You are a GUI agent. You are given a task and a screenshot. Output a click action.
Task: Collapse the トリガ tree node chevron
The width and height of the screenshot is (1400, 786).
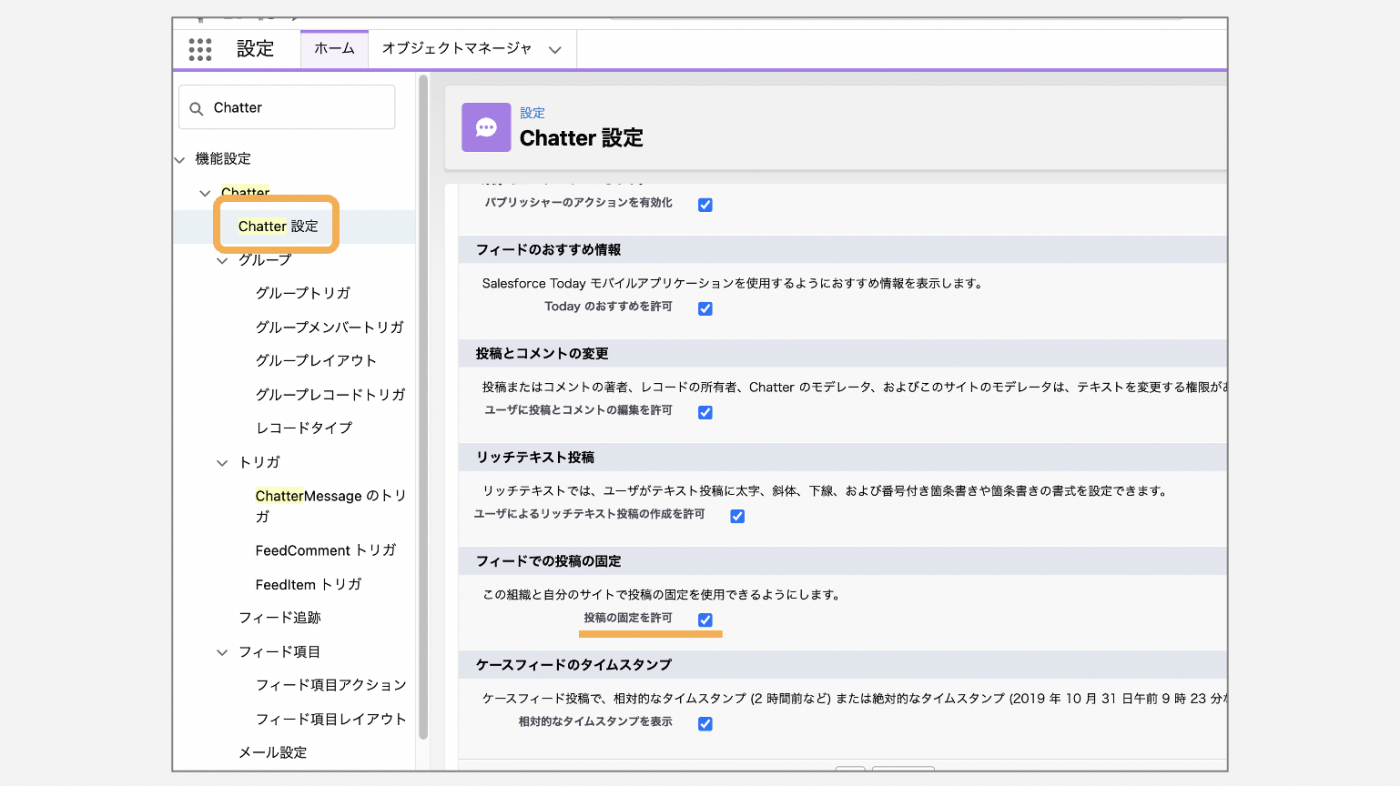222,462
